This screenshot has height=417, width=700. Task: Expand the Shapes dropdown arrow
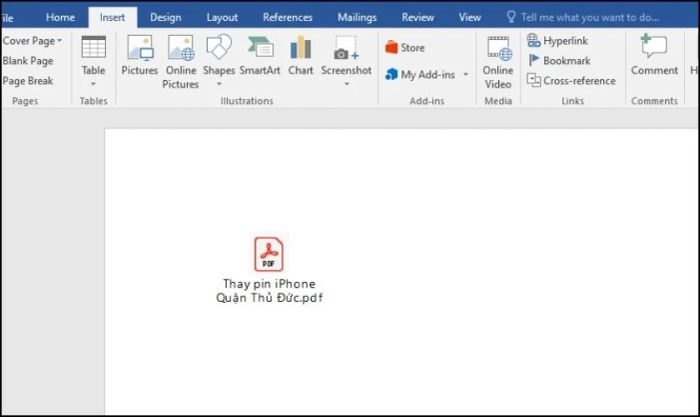pos(219,83)
